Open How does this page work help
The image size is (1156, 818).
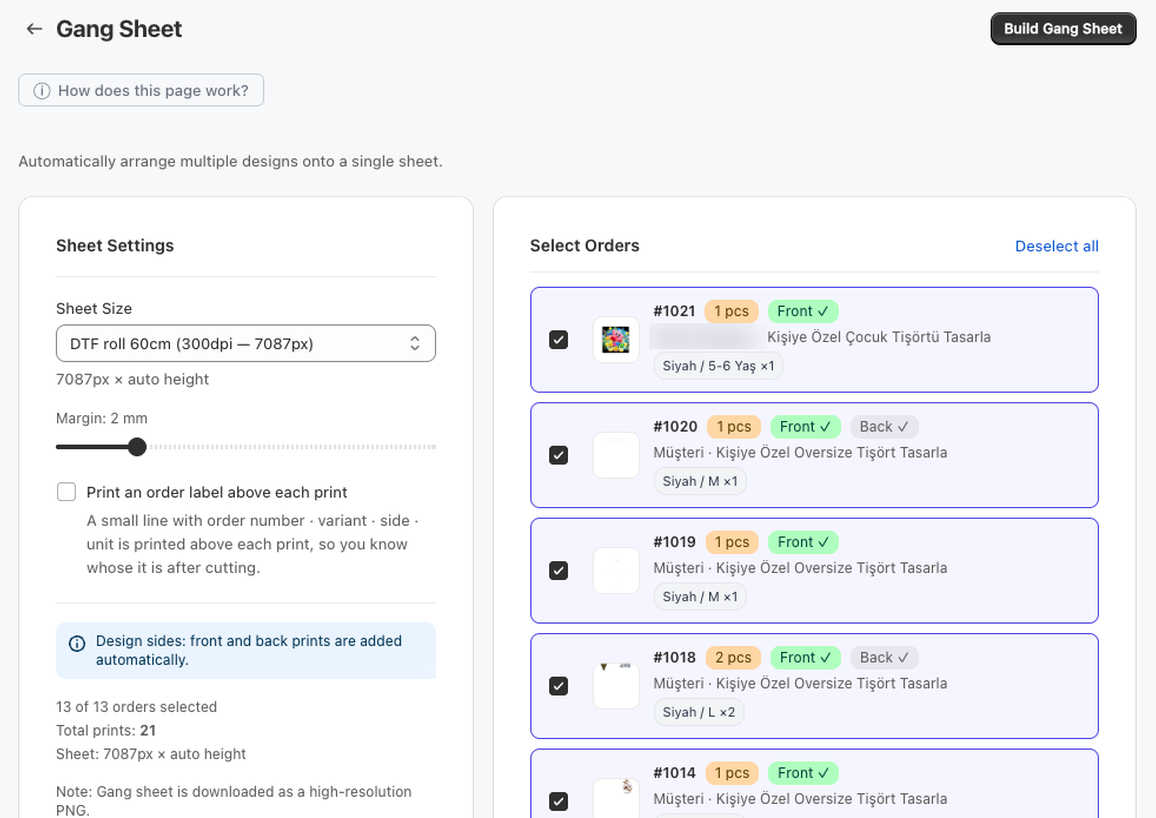point(141,90)
